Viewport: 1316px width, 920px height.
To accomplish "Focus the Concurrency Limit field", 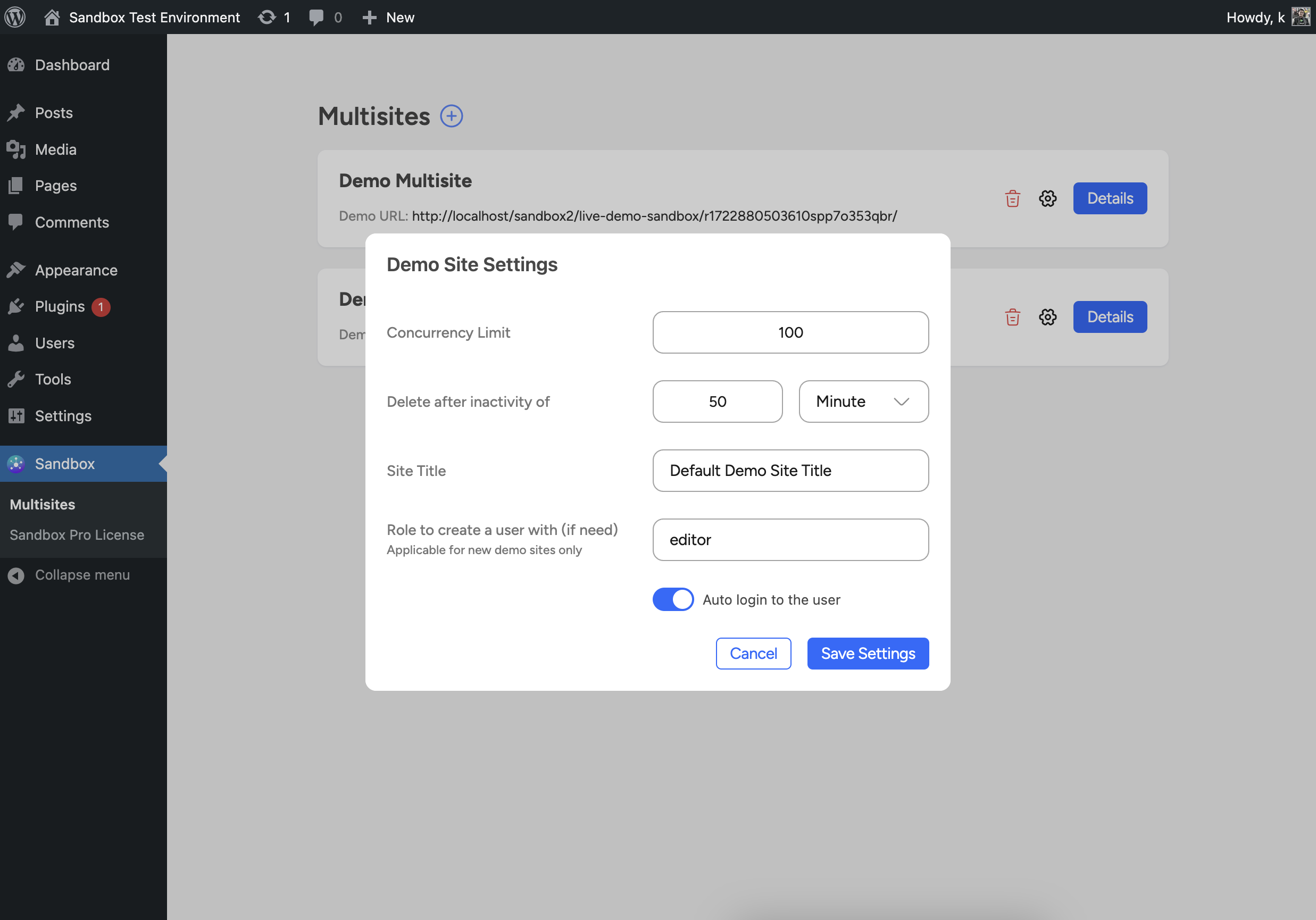I will point(790,332).
